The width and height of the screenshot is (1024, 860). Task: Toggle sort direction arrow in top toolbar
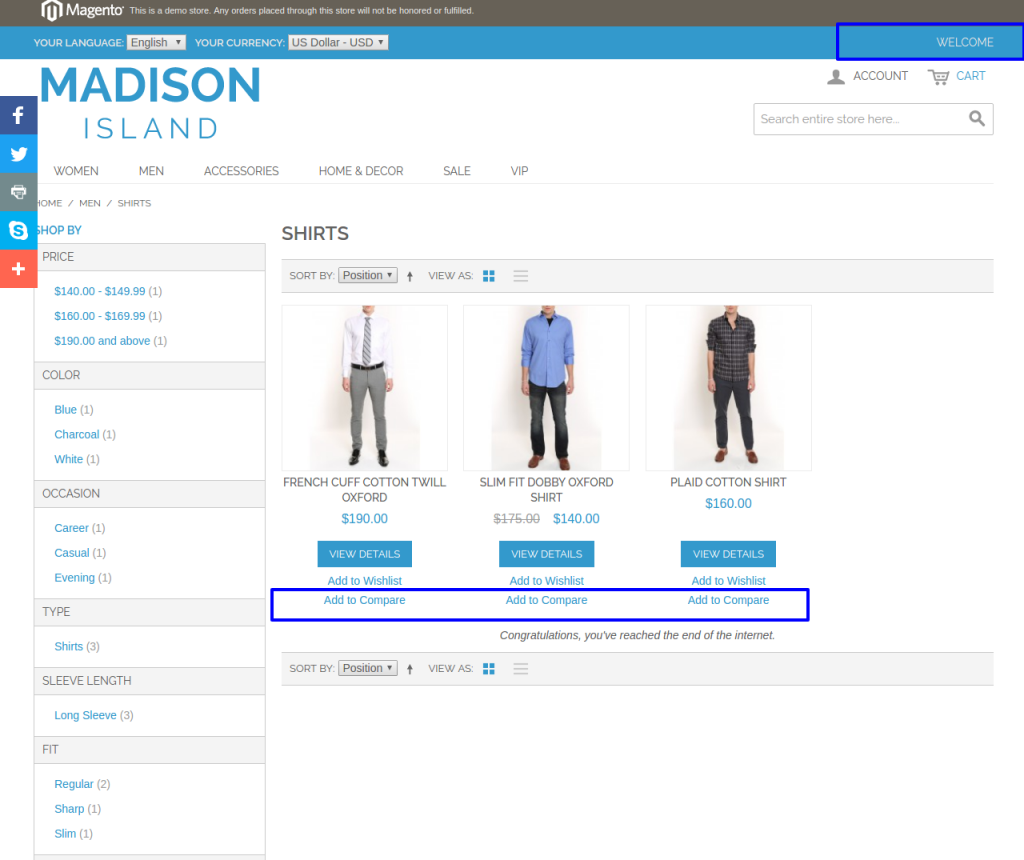tap(410, 276)
